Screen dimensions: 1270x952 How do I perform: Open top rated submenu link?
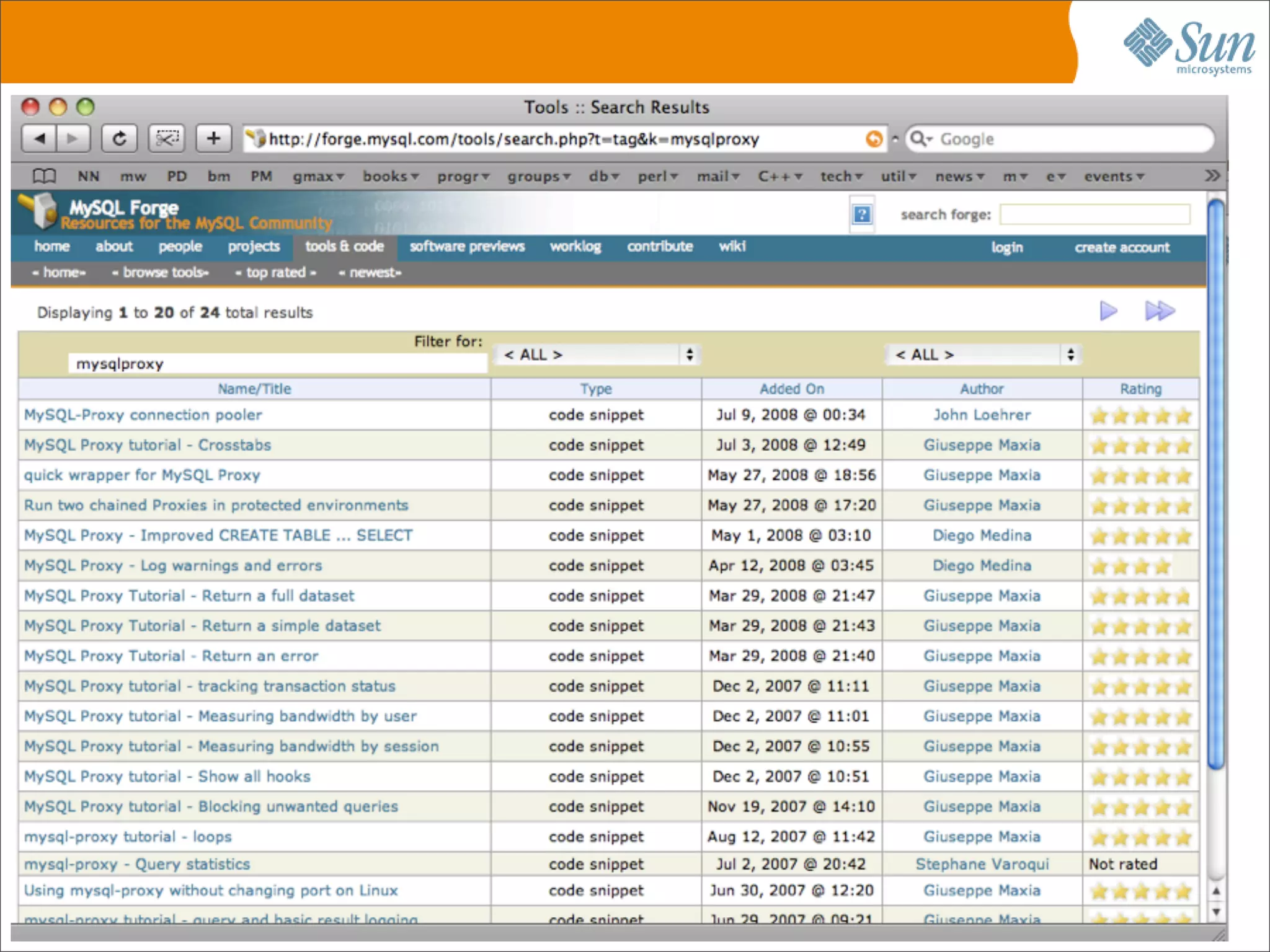coord(275,272)
